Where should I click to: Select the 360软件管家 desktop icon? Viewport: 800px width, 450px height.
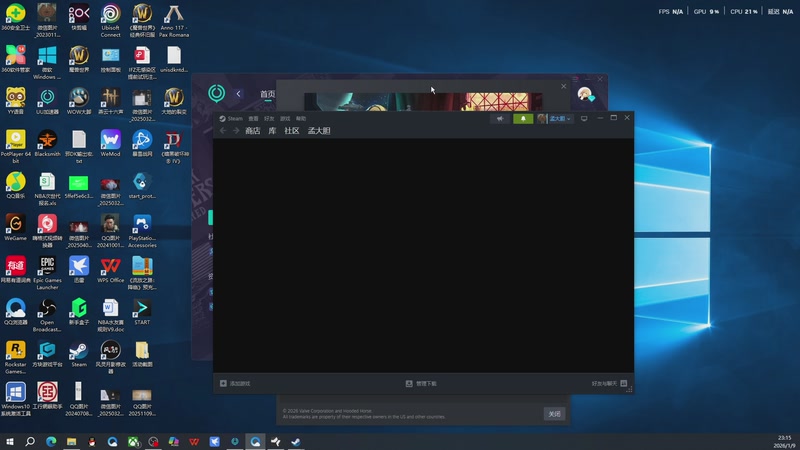tap(15, 59)
